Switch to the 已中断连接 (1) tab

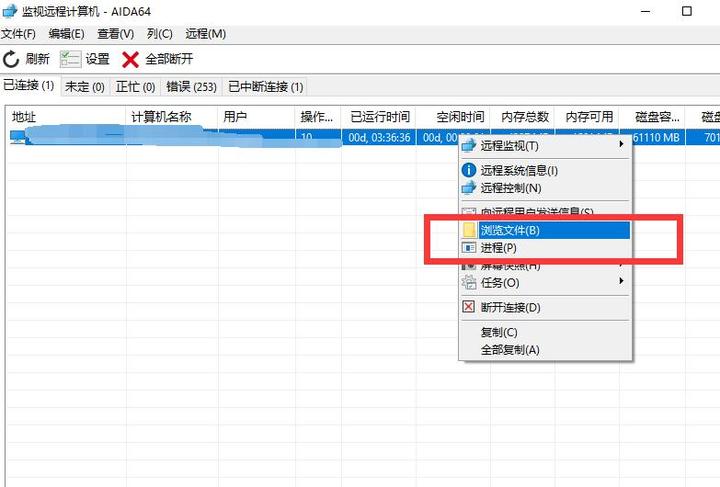pos(266,87)
